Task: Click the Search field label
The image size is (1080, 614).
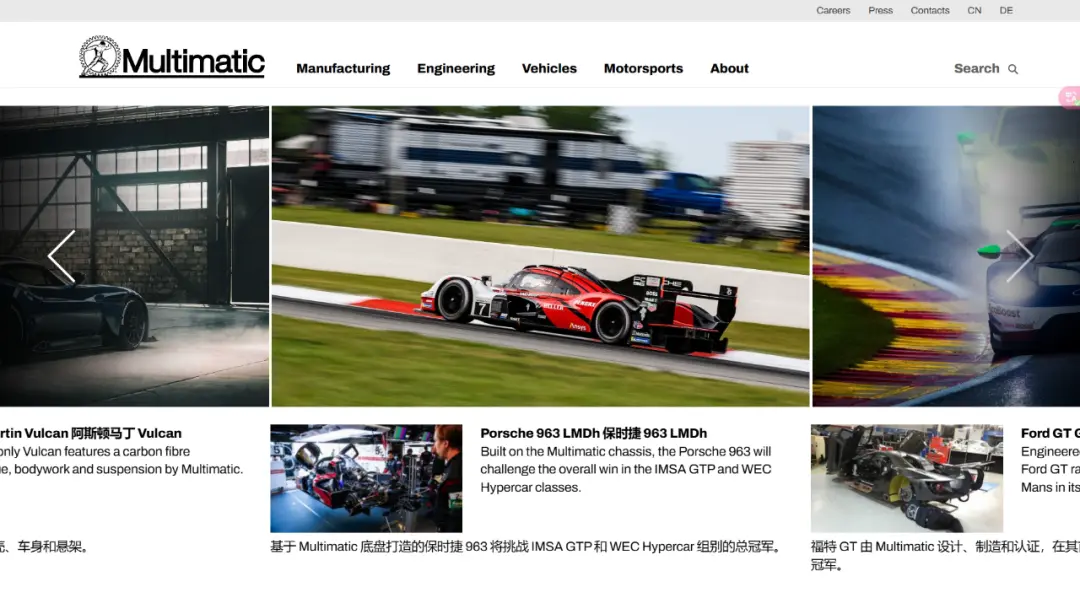Action: coord(977,68)
